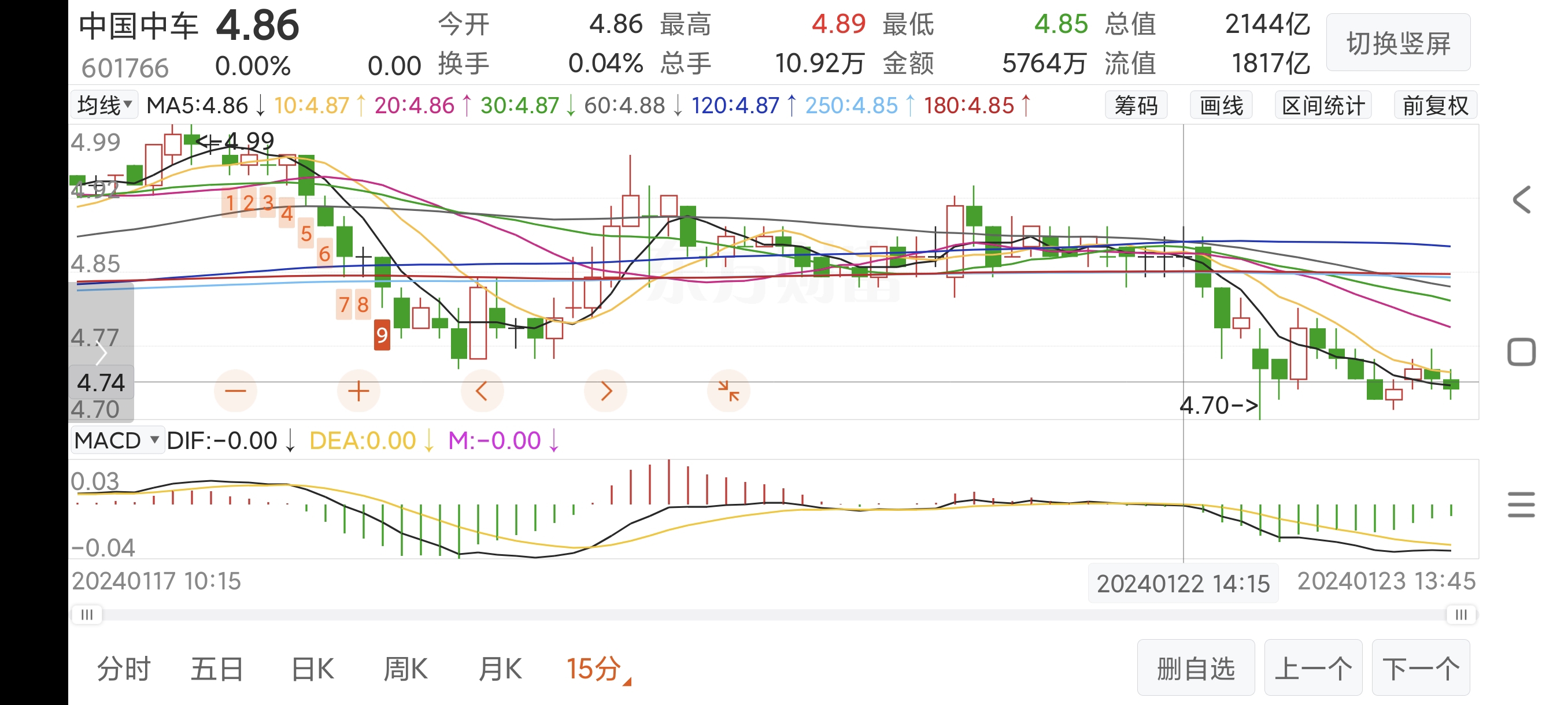
Task: Open the Android recents menu bars
Action: [x=1521, y=504]
